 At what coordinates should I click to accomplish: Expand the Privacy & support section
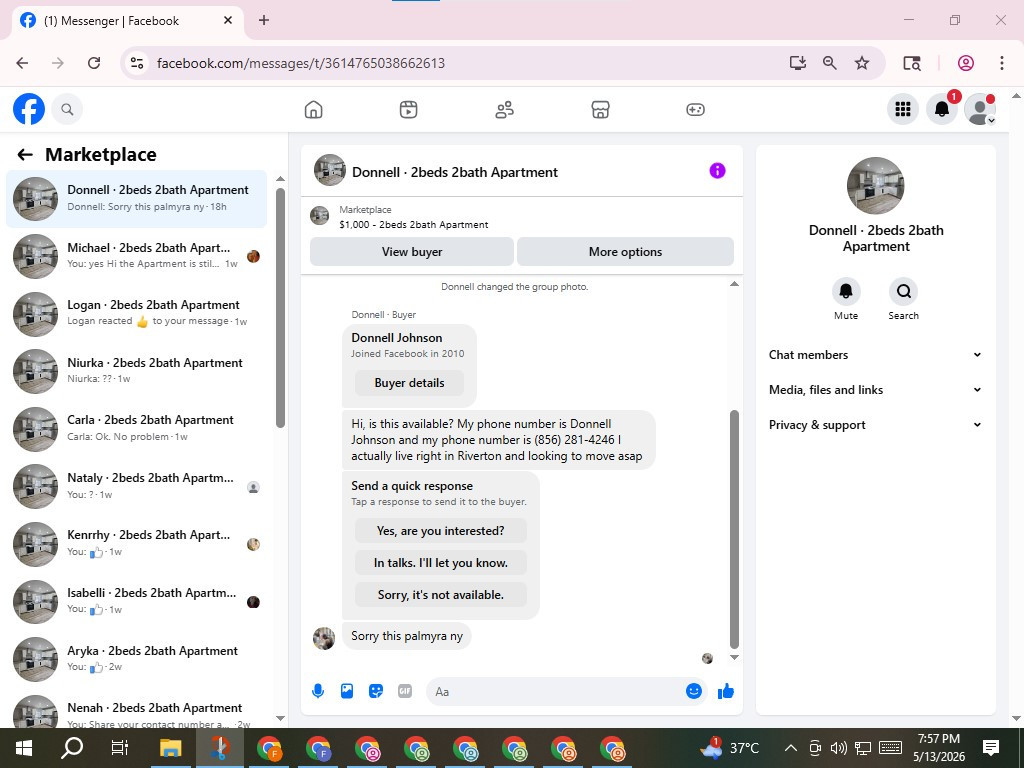875,425
